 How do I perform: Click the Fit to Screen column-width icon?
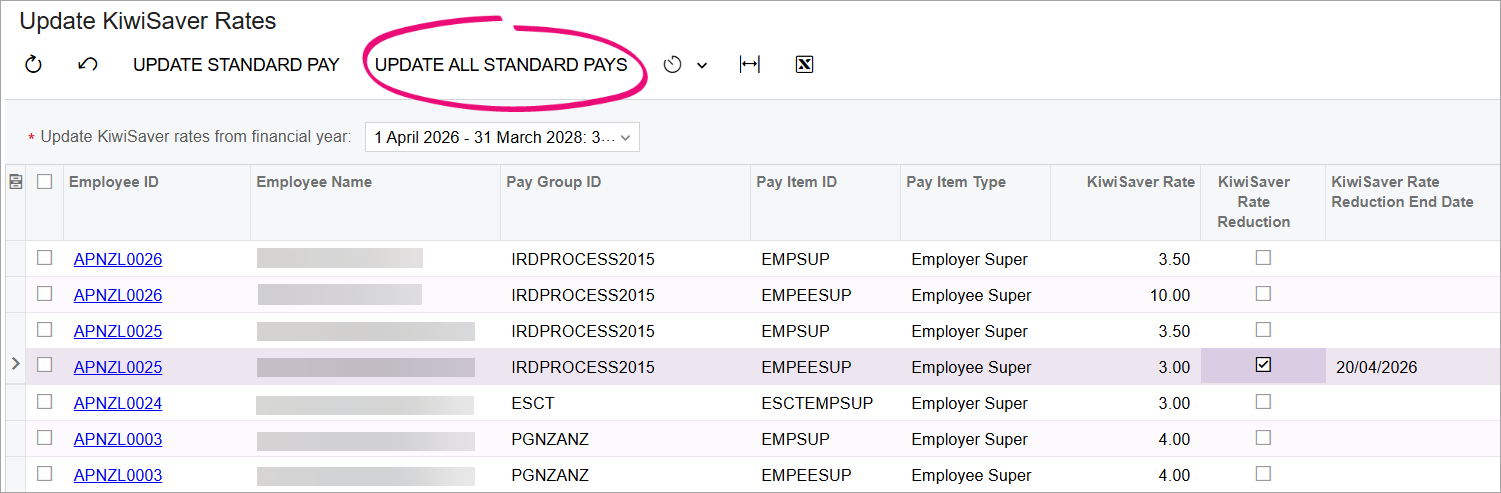coord(749,65)
